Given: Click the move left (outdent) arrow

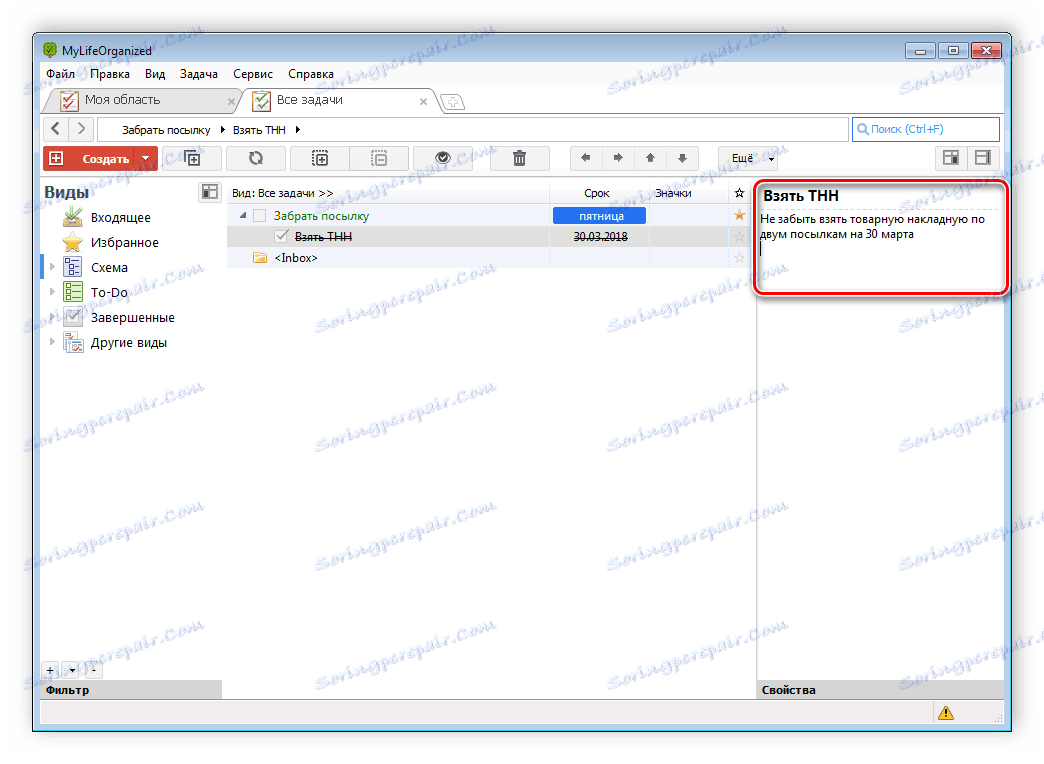Looking at the screenshot, I should tap(586, 158).
